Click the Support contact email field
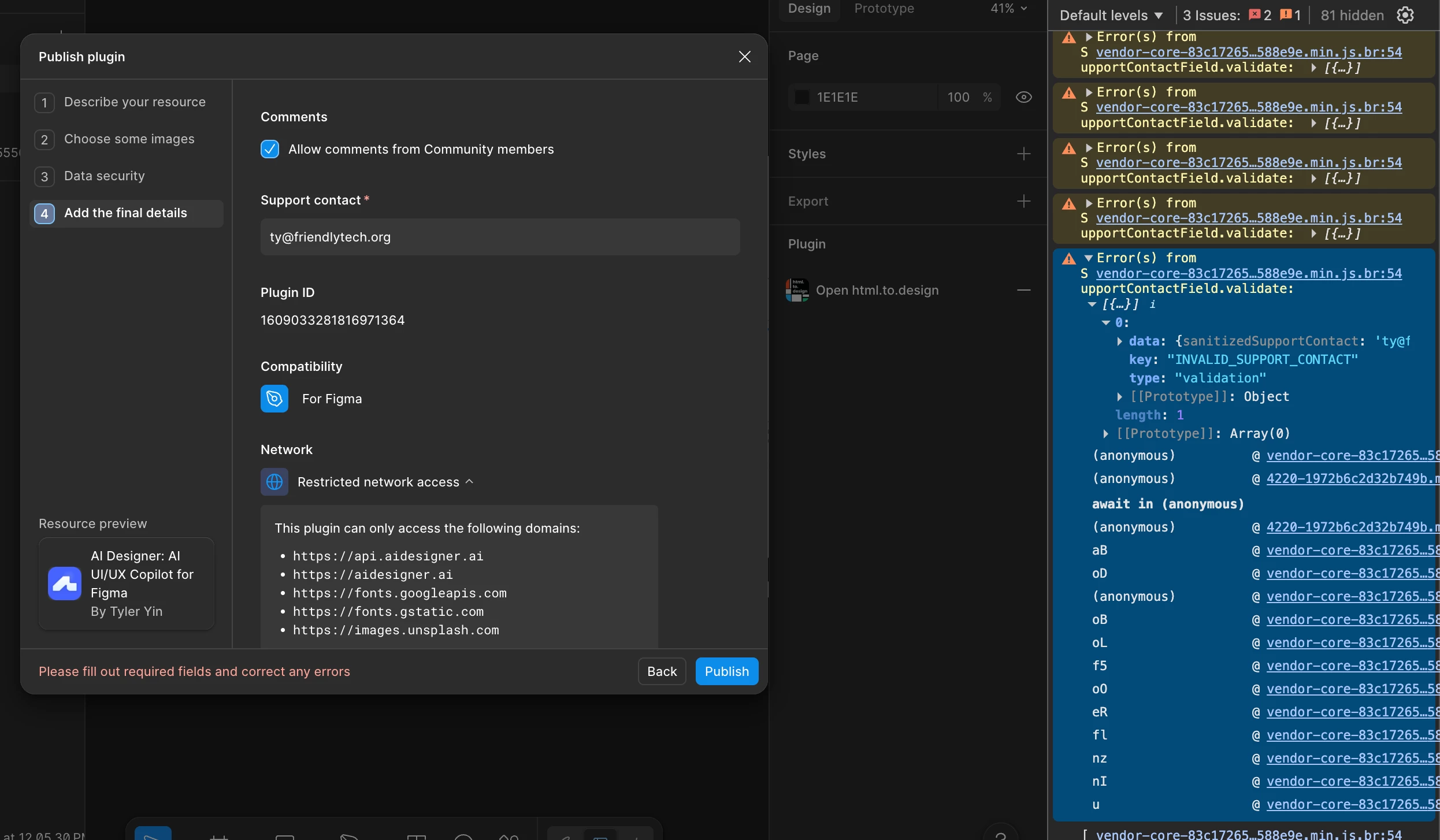Viewport: 1440px width, 840px height. [x=500, y=237]
